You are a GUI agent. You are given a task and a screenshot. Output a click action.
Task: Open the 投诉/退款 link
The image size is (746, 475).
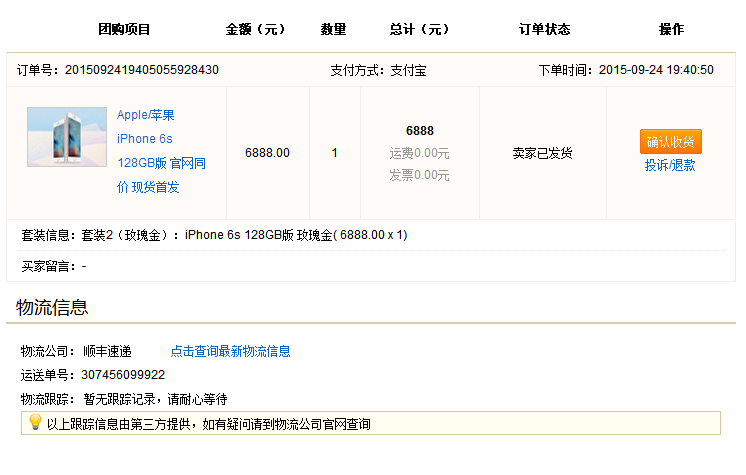(670, 165)
